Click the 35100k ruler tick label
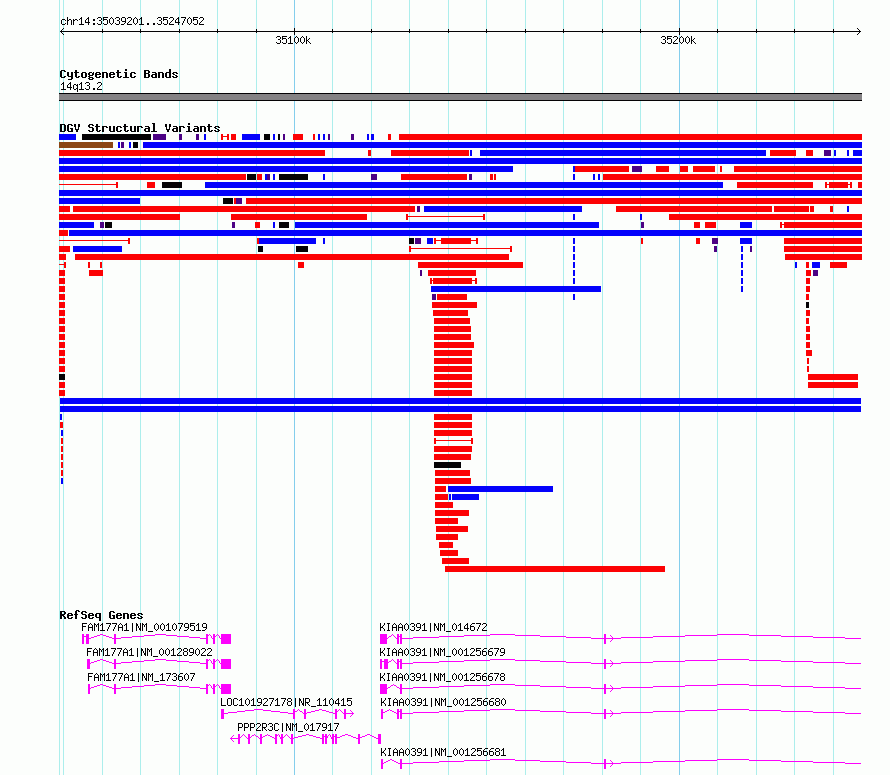 [x=293, y=40]
